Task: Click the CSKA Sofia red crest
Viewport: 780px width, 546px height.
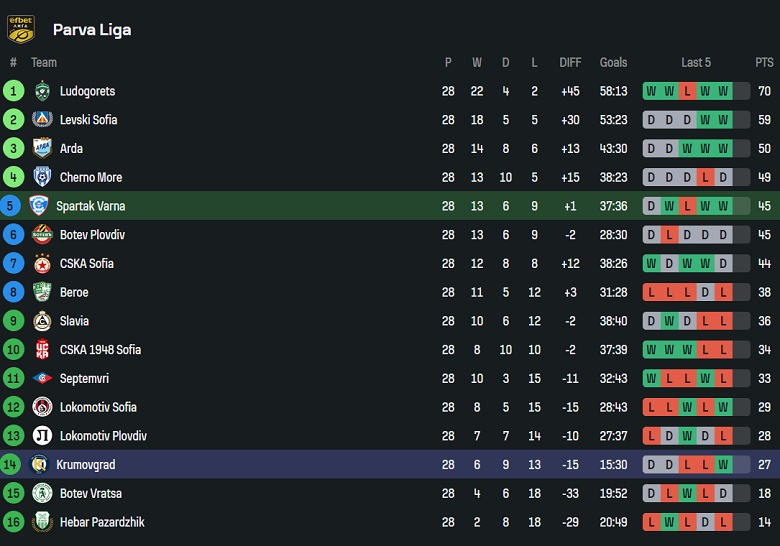Action: tap(42, 264)
